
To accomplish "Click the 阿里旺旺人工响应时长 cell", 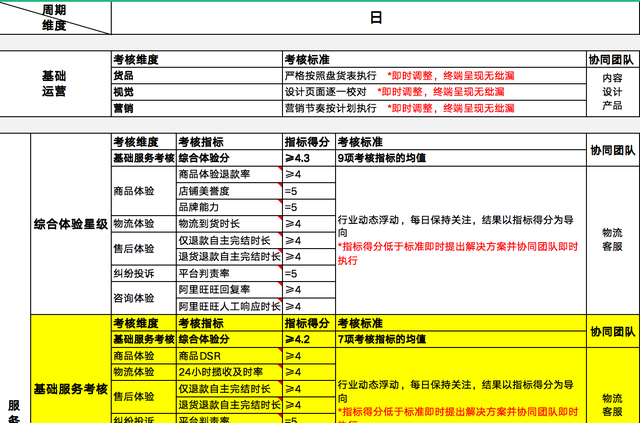I will (x=228, y=306).
